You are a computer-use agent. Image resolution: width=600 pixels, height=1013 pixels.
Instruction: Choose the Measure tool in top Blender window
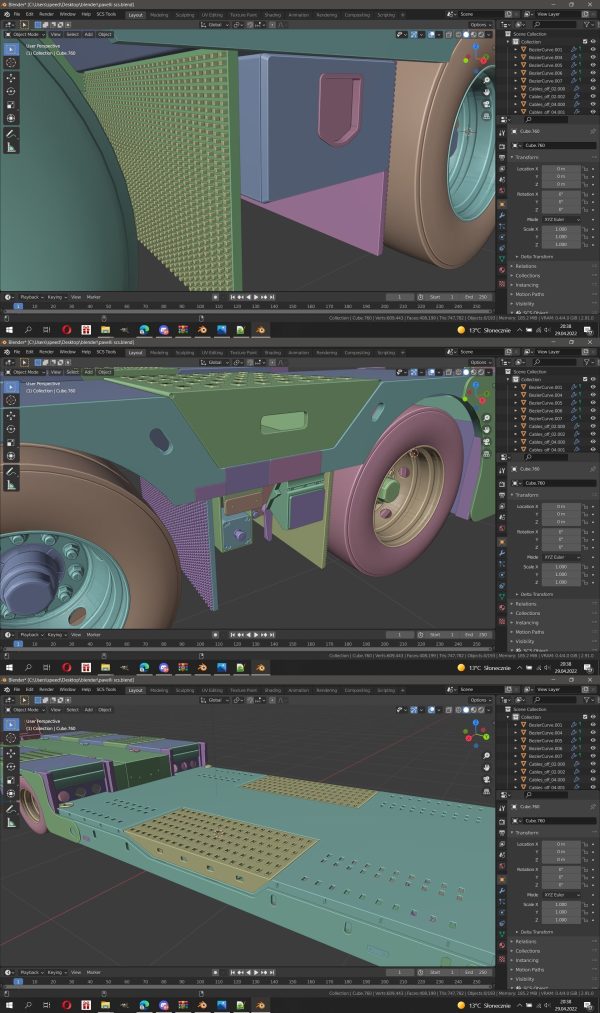11,147
